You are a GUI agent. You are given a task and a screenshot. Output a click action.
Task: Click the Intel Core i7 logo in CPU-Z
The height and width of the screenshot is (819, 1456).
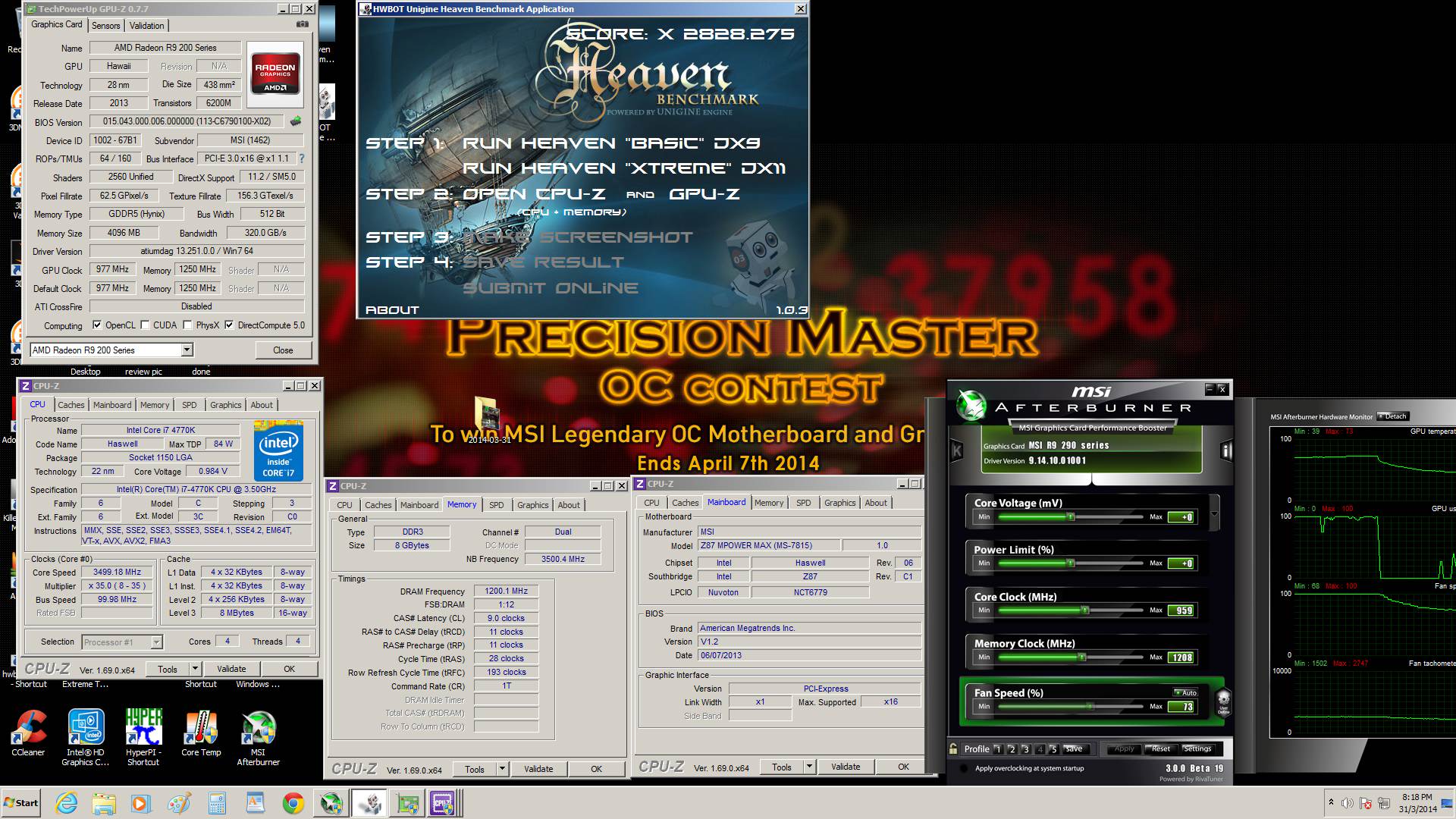pos(278,452)
